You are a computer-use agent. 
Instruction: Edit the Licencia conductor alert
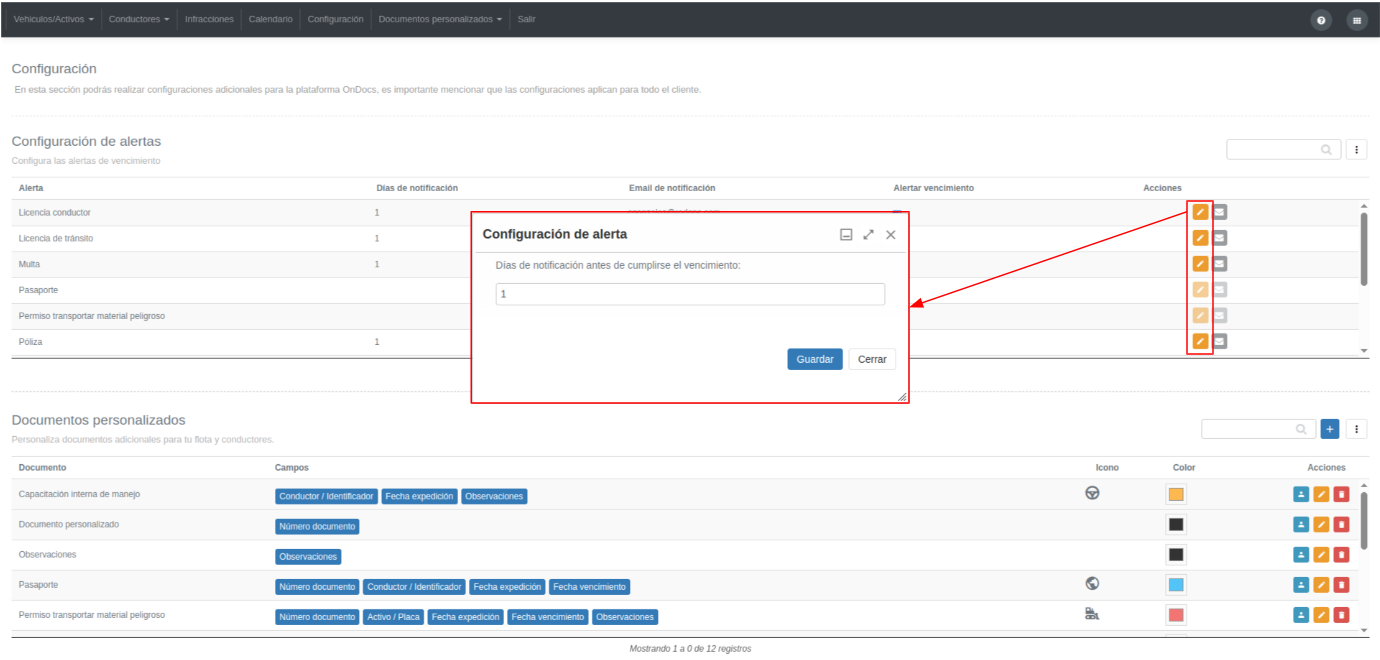(x=1200, y=212)
